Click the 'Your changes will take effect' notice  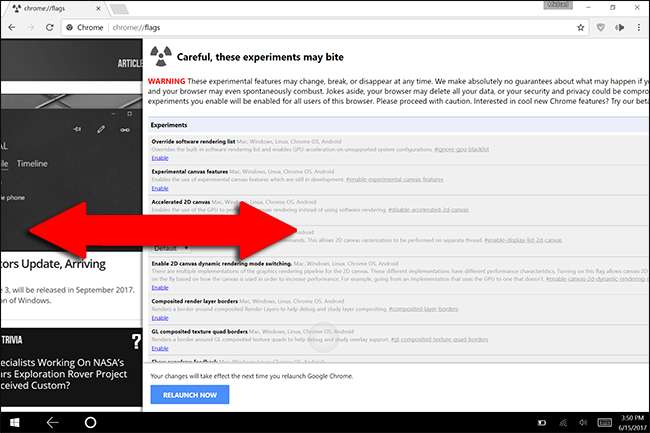(x=252, y=376)
